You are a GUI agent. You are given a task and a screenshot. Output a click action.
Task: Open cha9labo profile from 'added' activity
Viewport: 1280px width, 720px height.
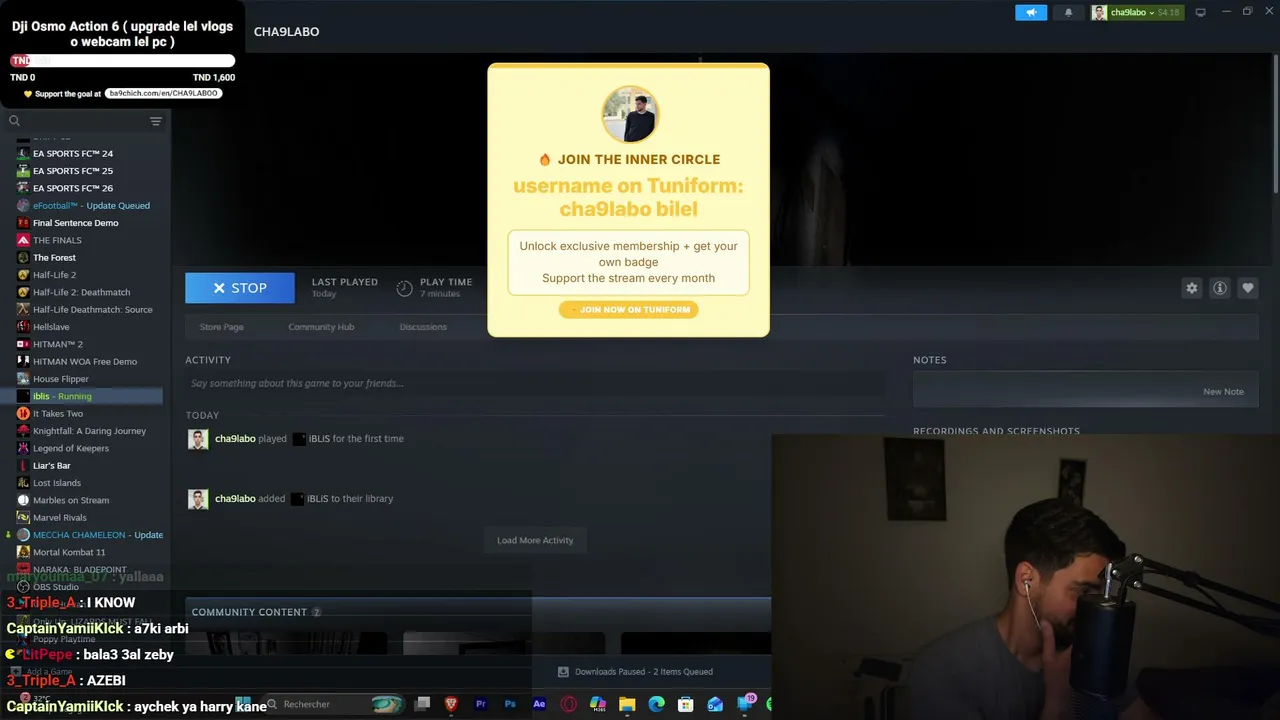coord(235,499)
